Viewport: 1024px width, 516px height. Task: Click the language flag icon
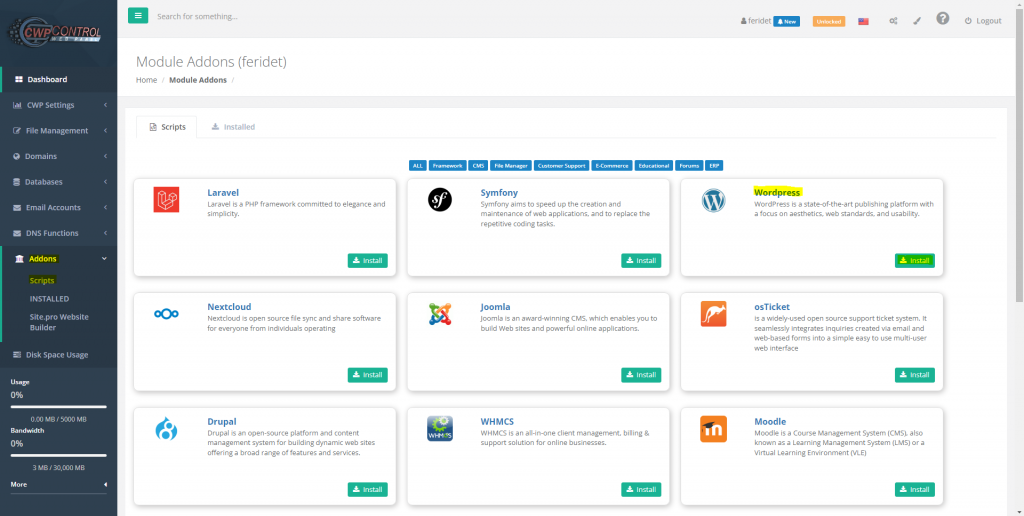point(863,21)
